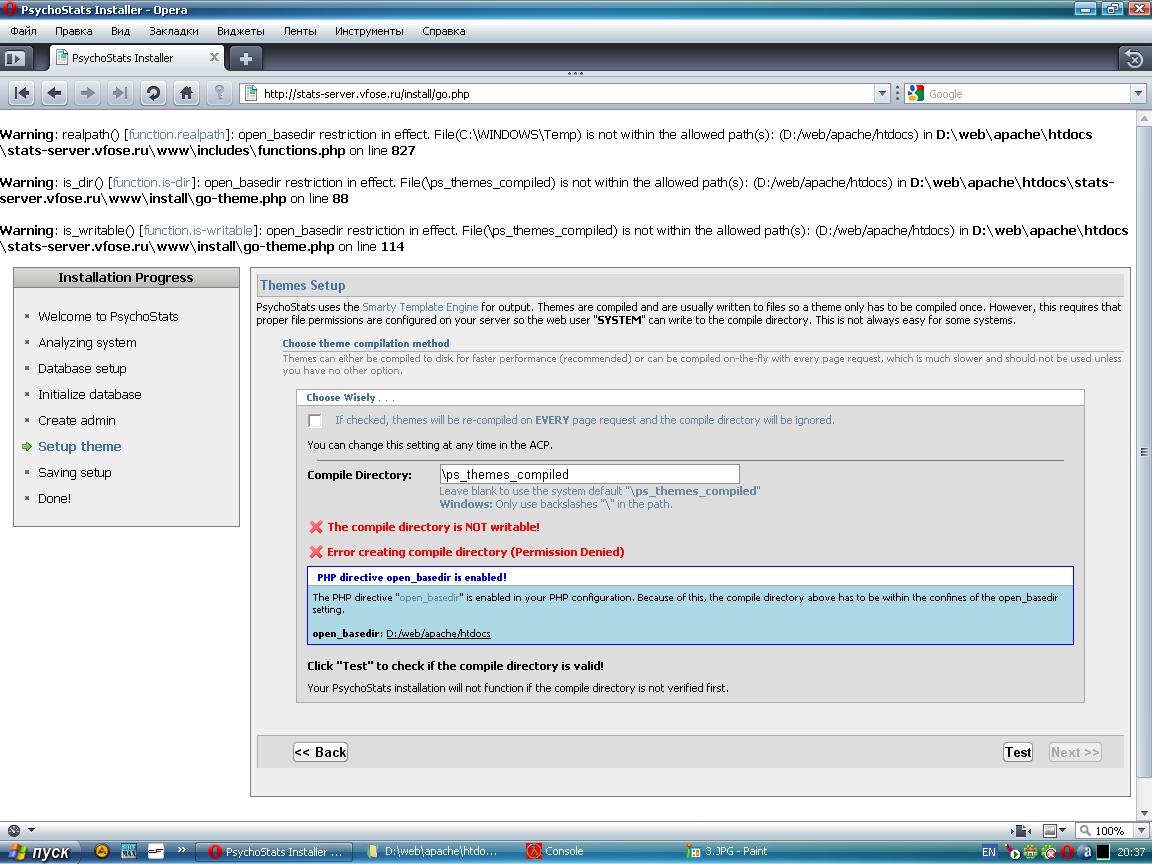
Task: Open the Инструменты menu
Action: (x=369, y=31)
